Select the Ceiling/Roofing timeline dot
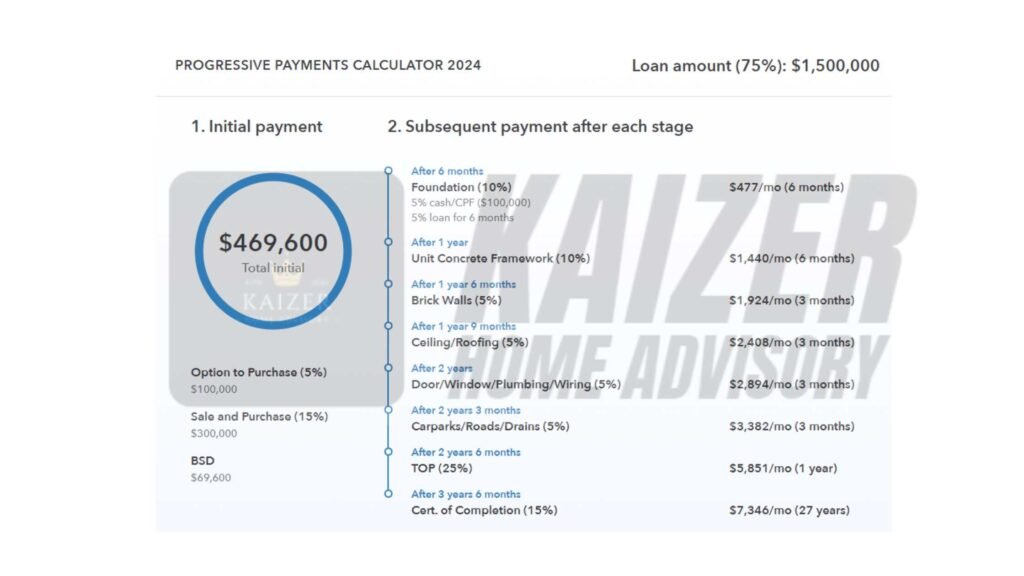Image resolution: width=1024 pixels, height=576 pixels. pos(389,326)
